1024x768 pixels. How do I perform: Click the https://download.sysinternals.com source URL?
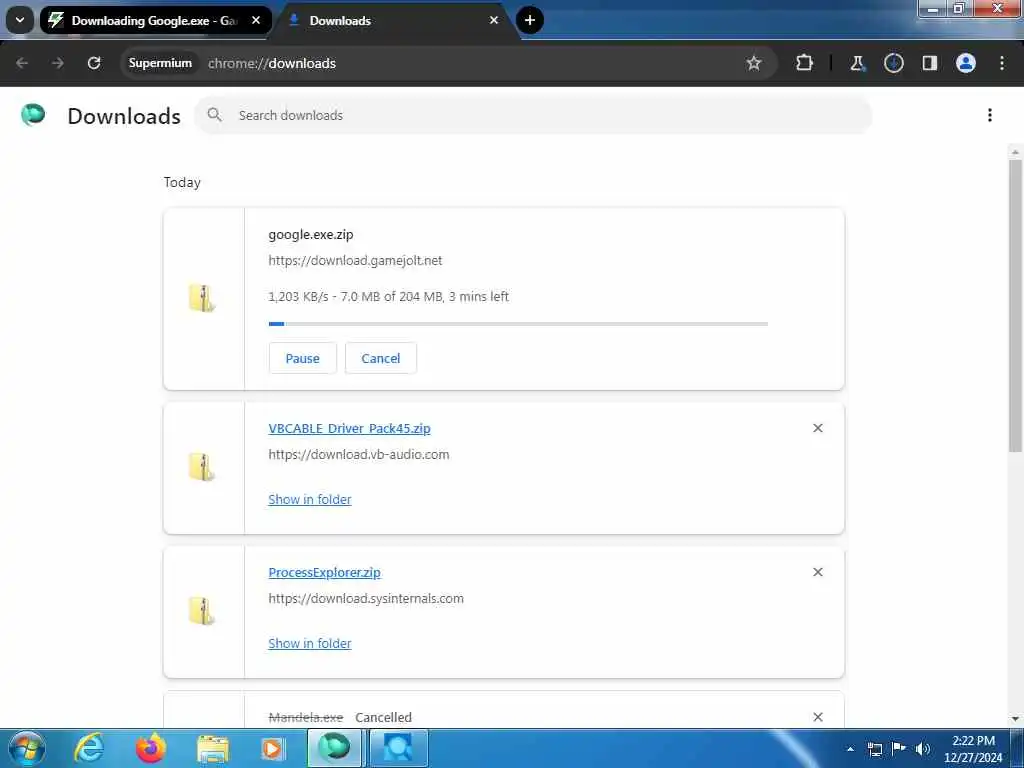coord(366,598)
